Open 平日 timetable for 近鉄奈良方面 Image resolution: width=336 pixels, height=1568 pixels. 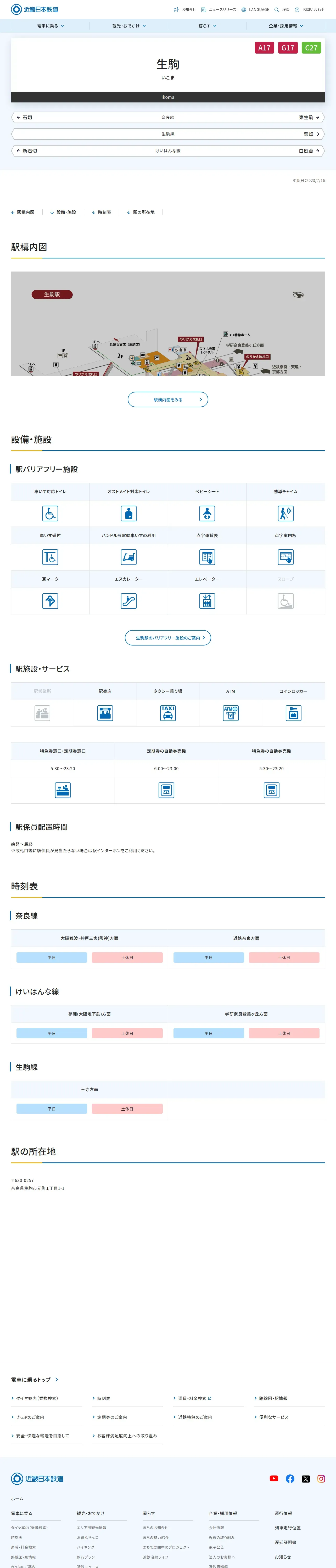click(209, 958)
